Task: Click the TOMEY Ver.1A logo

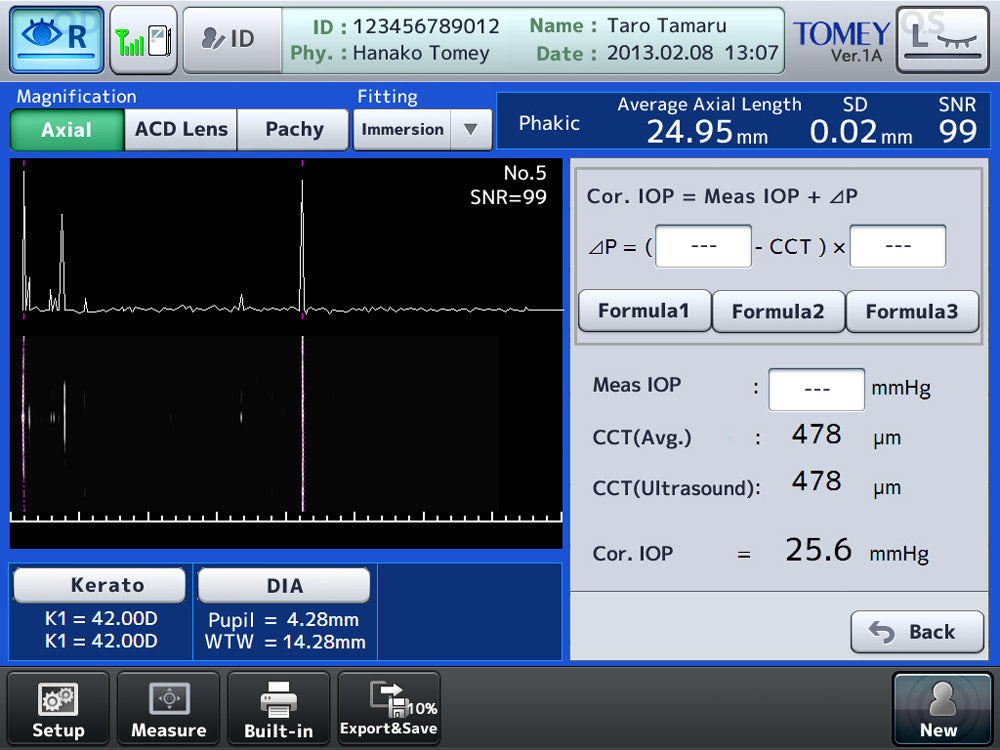Action: (x=841, y=40)
